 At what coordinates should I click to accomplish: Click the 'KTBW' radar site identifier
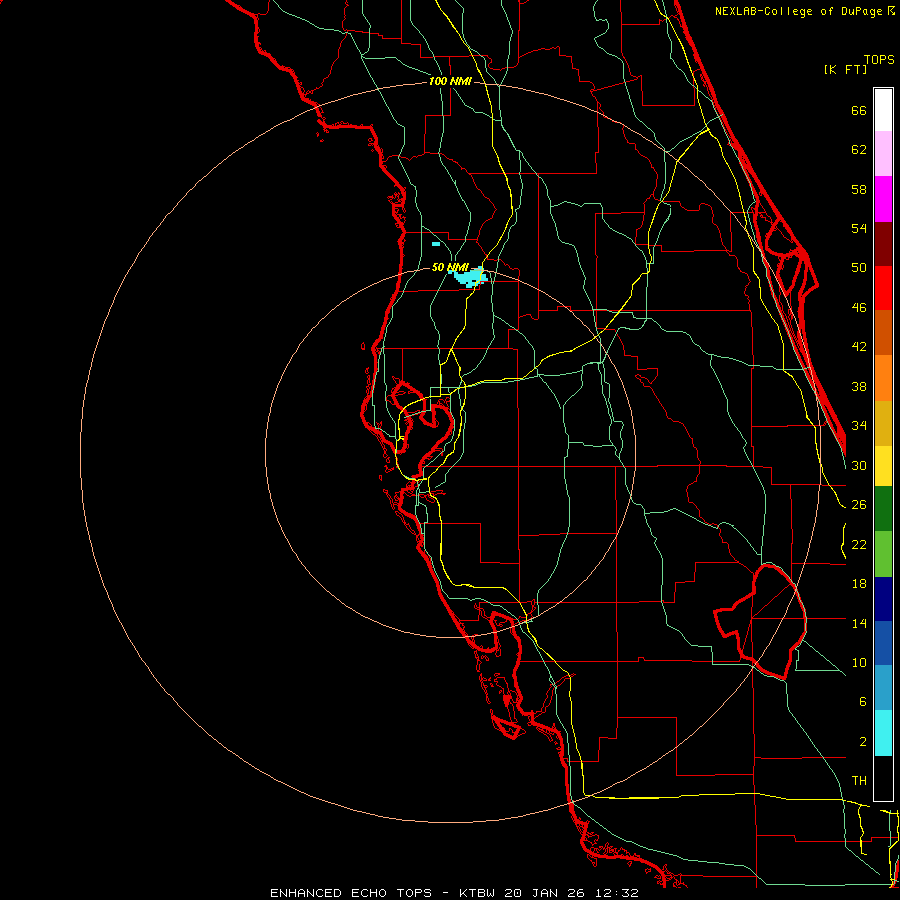[x=479, y=893]
